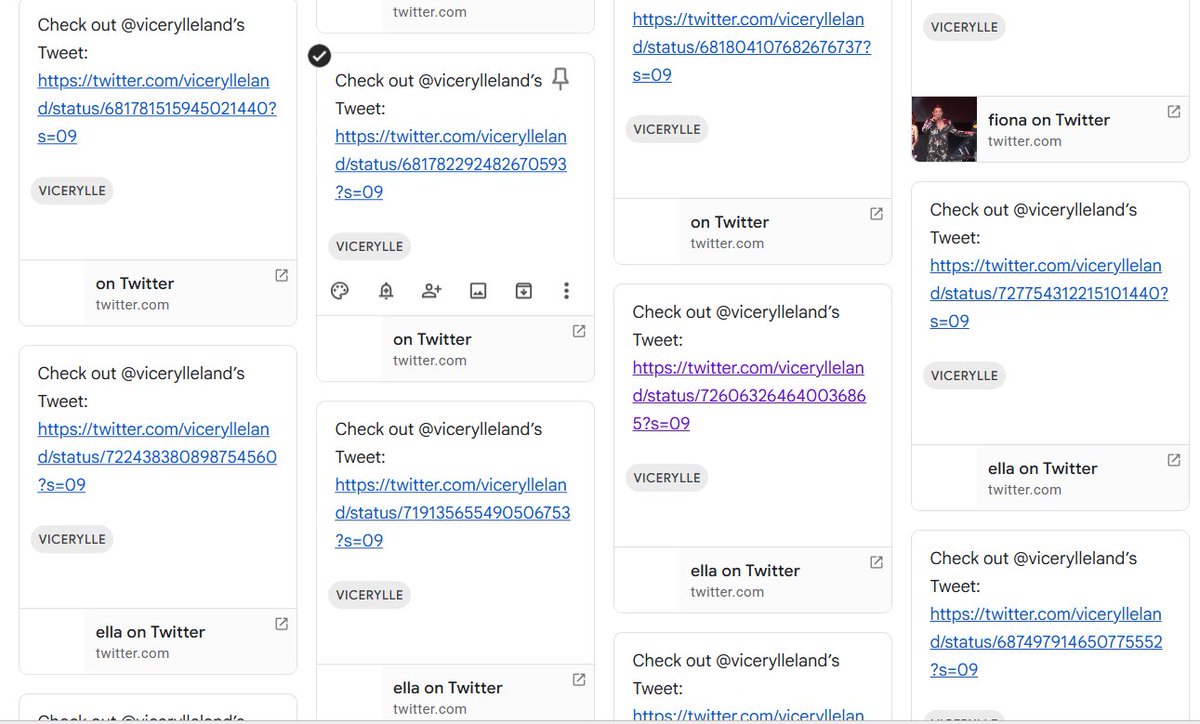
Task: Open external link icon for note ending 506753
Action: (x=578, y=679)
